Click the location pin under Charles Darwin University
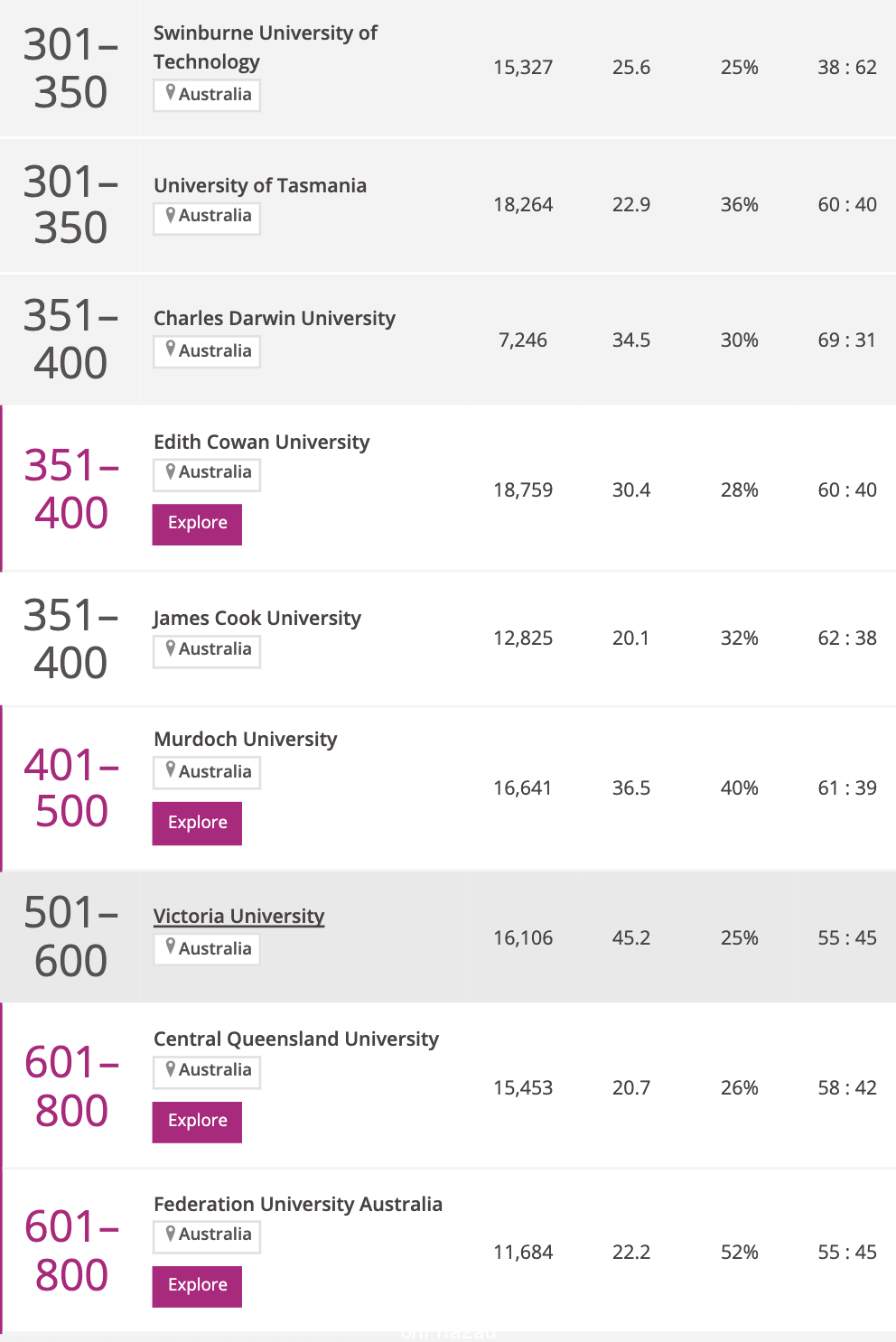This screenshot has width=896, height=1342. [170, 349]
